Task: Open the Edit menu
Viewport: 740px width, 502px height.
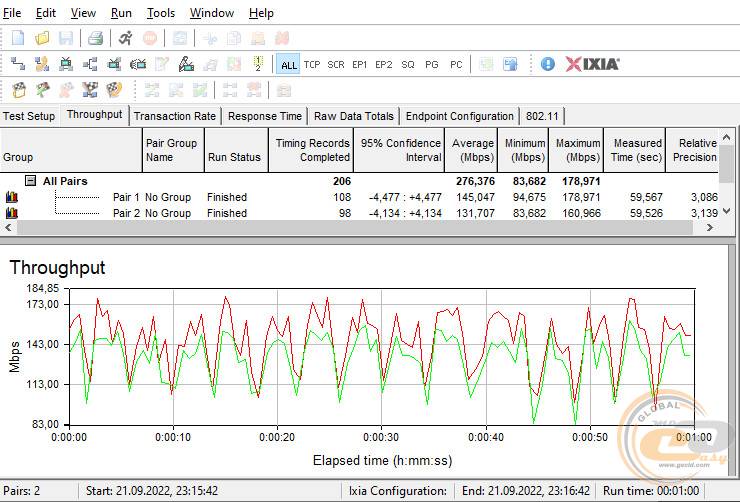Action: coord(46,13)
